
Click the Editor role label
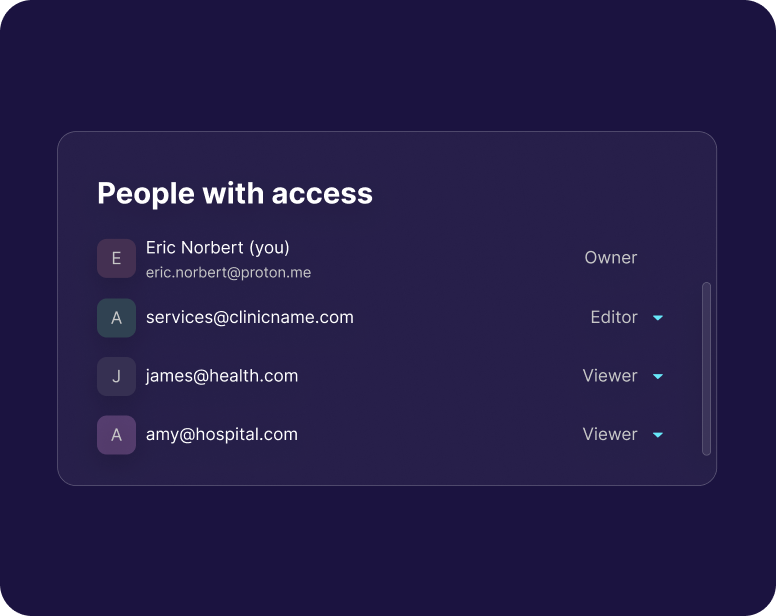[x=613, y=317]
